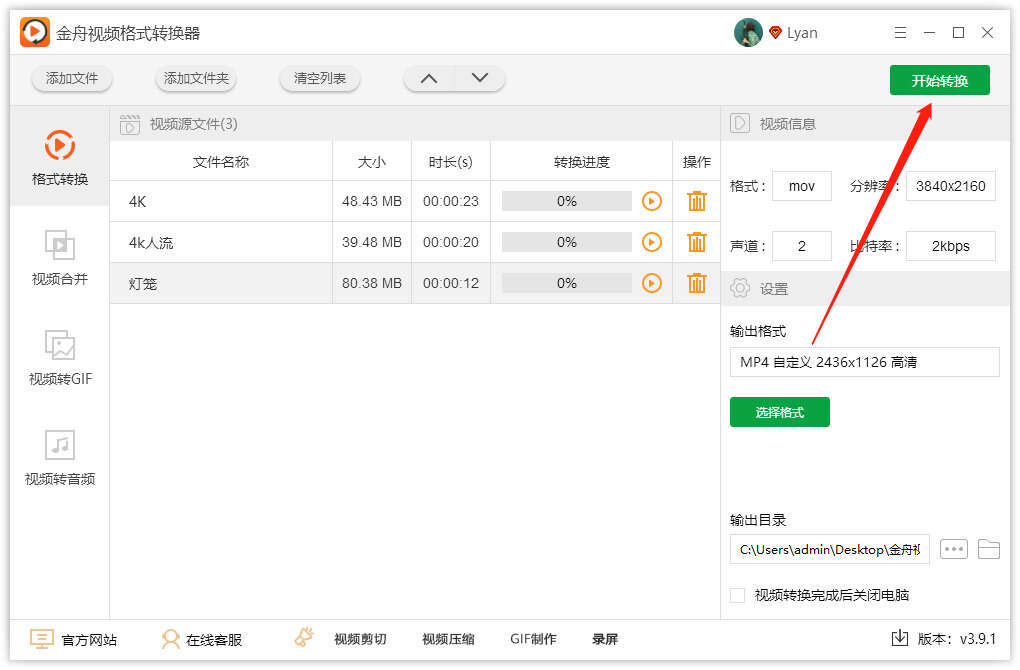The height and width of the screenshot is (670, 1020).
Task: Click the tools icon beside 视频剪切
Action: click(304, 637)
